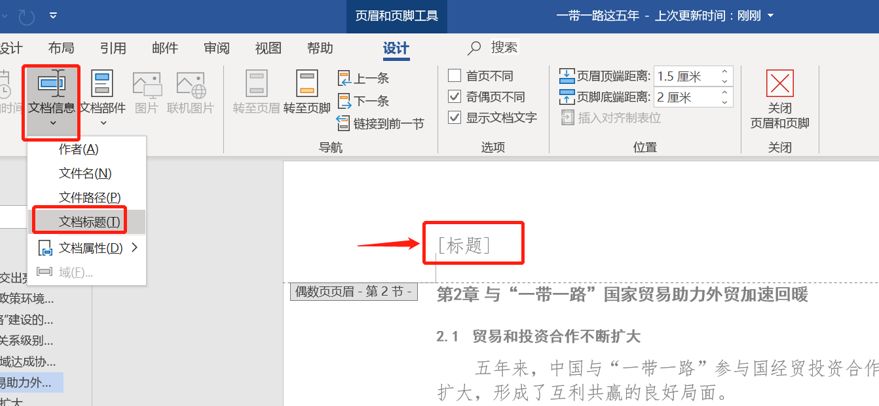Click the heading 第2章 与"一带一路"国家贸易助力外贸加速回暖
This screenshot has height=406, width=879.
[x=622, y=295]
